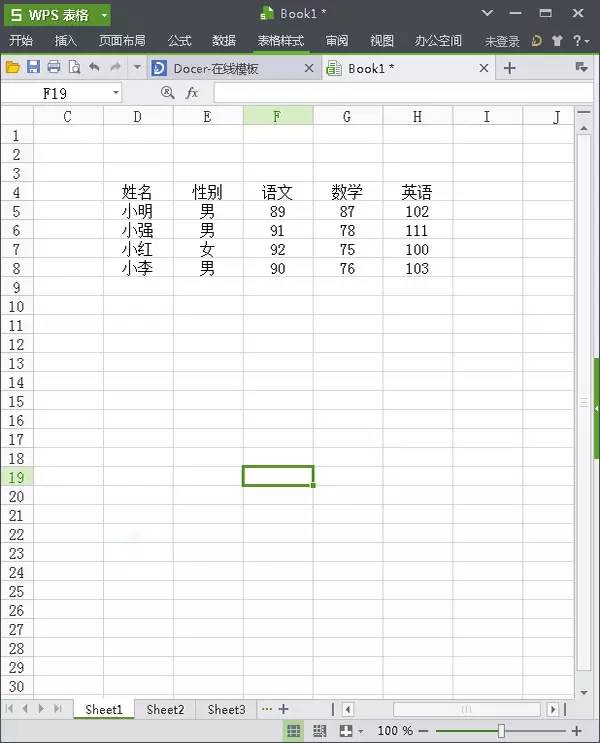Switch to Sheet3 tab
This screenshot has height=743, width=600.
(227, 709)
